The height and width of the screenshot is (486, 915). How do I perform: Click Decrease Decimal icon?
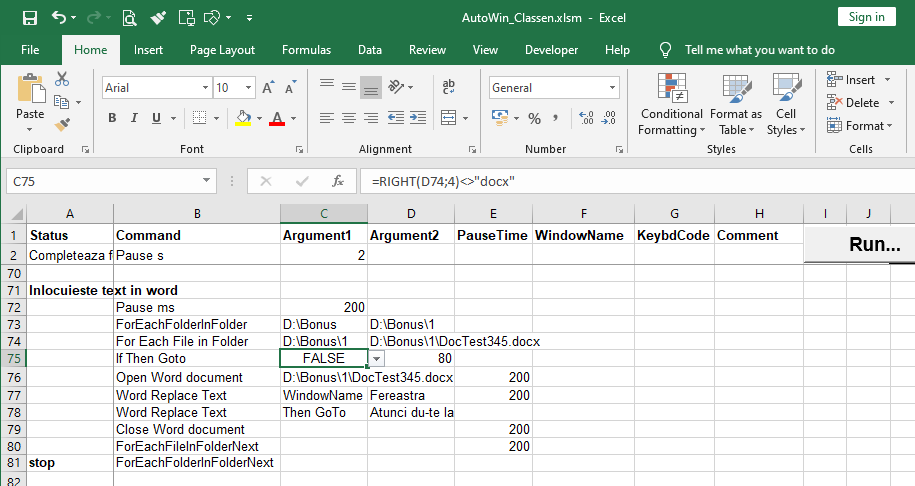[x=609, y=118]
